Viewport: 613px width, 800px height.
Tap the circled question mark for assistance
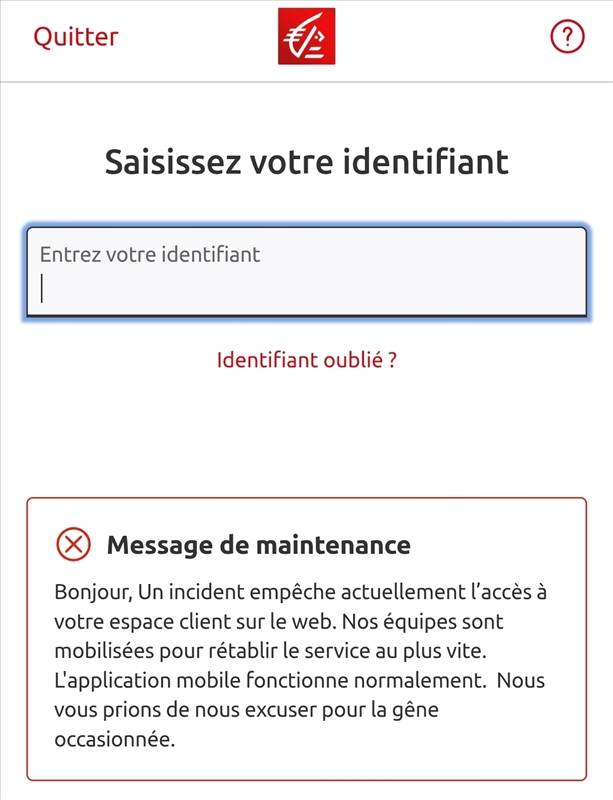567,37
